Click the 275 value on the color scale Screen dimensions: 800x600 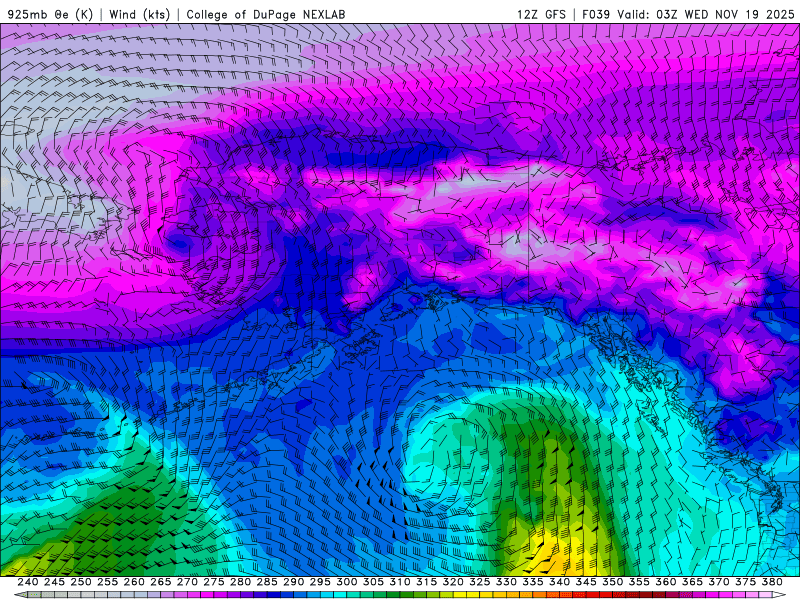(x=214, y=582)
